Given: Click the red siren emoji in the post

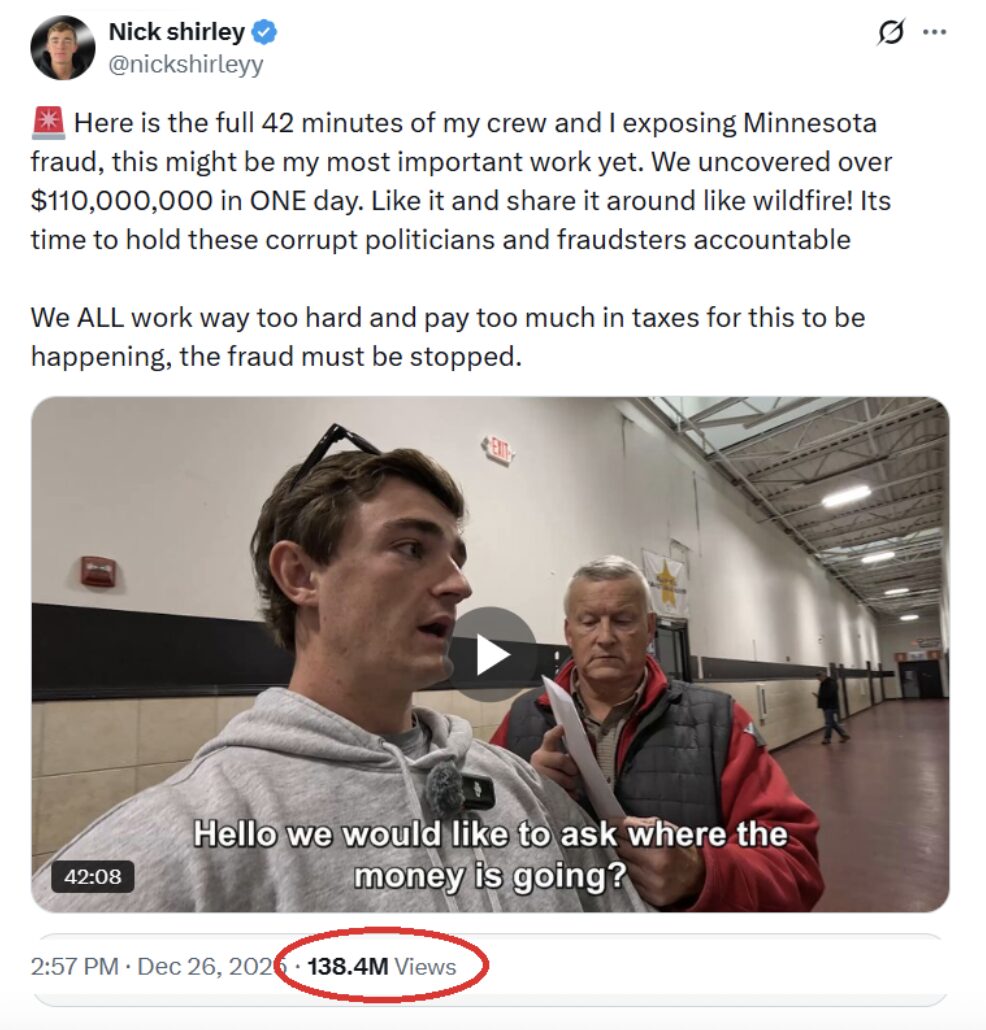Looking at the screenshot, I should tap(48, 124).
